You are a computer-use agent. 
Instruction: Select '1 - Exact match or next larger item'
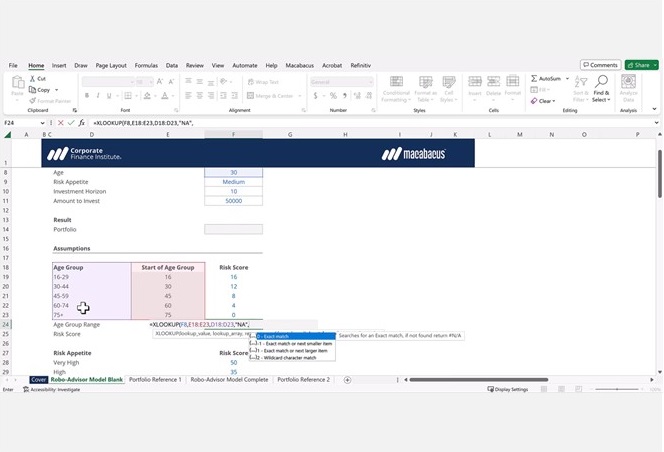pos(292,351)
